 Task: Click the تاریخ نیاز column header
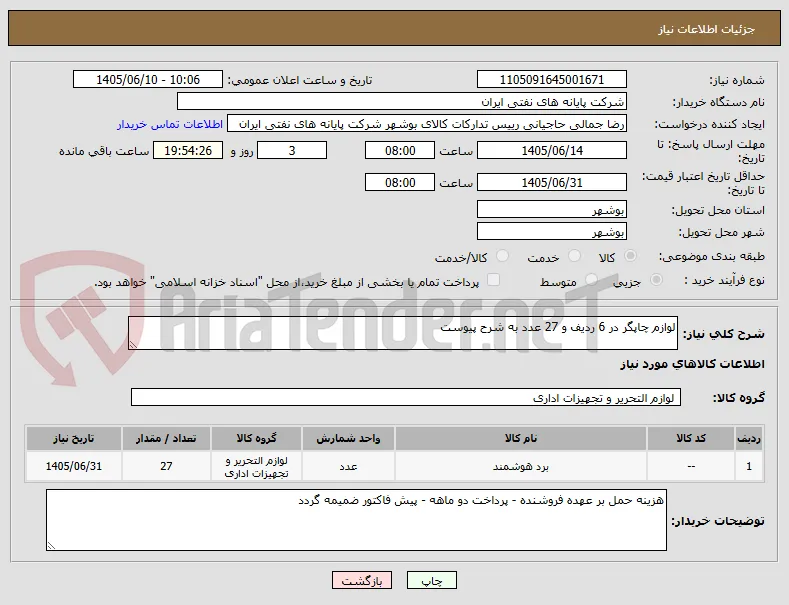[73, 438]
